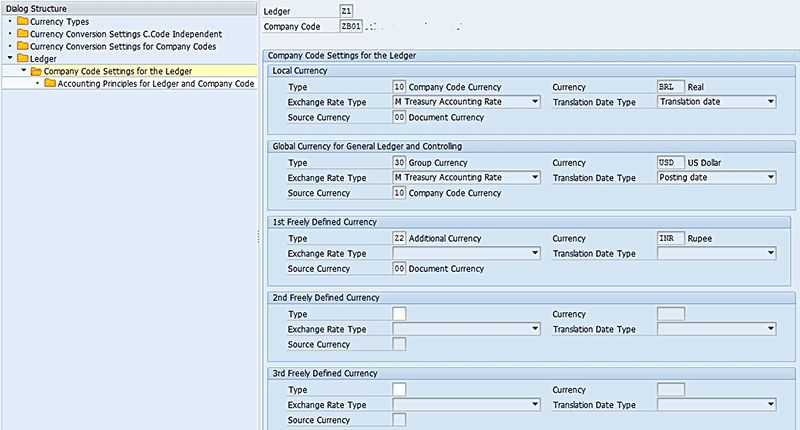
Task: Click the Currency Conversion Settings C.Code Independent folder icon
Action: (x=22, y=34)
